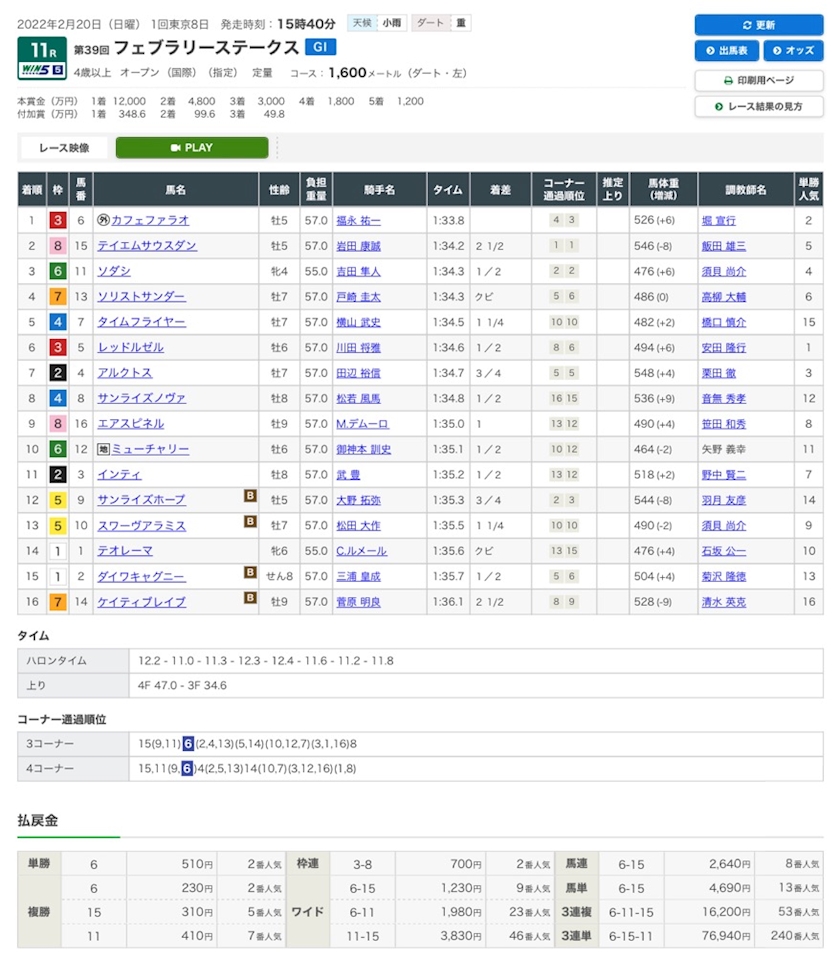Click the WIN5 race badge icon
The height and width of the screenshot is (957, 840).
pyautogui.click(x=42, y=70)
